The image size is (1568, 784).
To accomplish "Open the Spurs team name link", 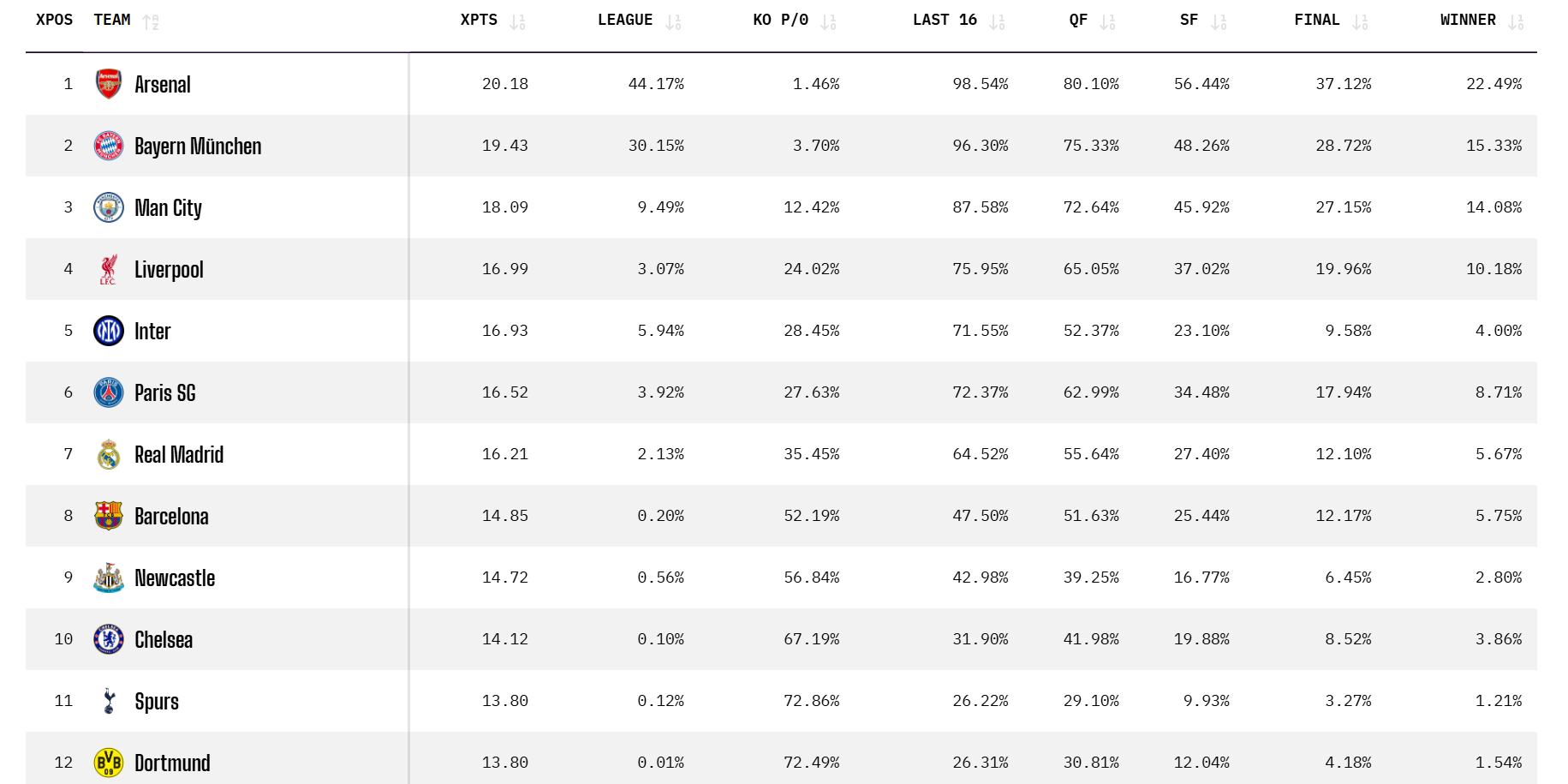I will [157, 702].
